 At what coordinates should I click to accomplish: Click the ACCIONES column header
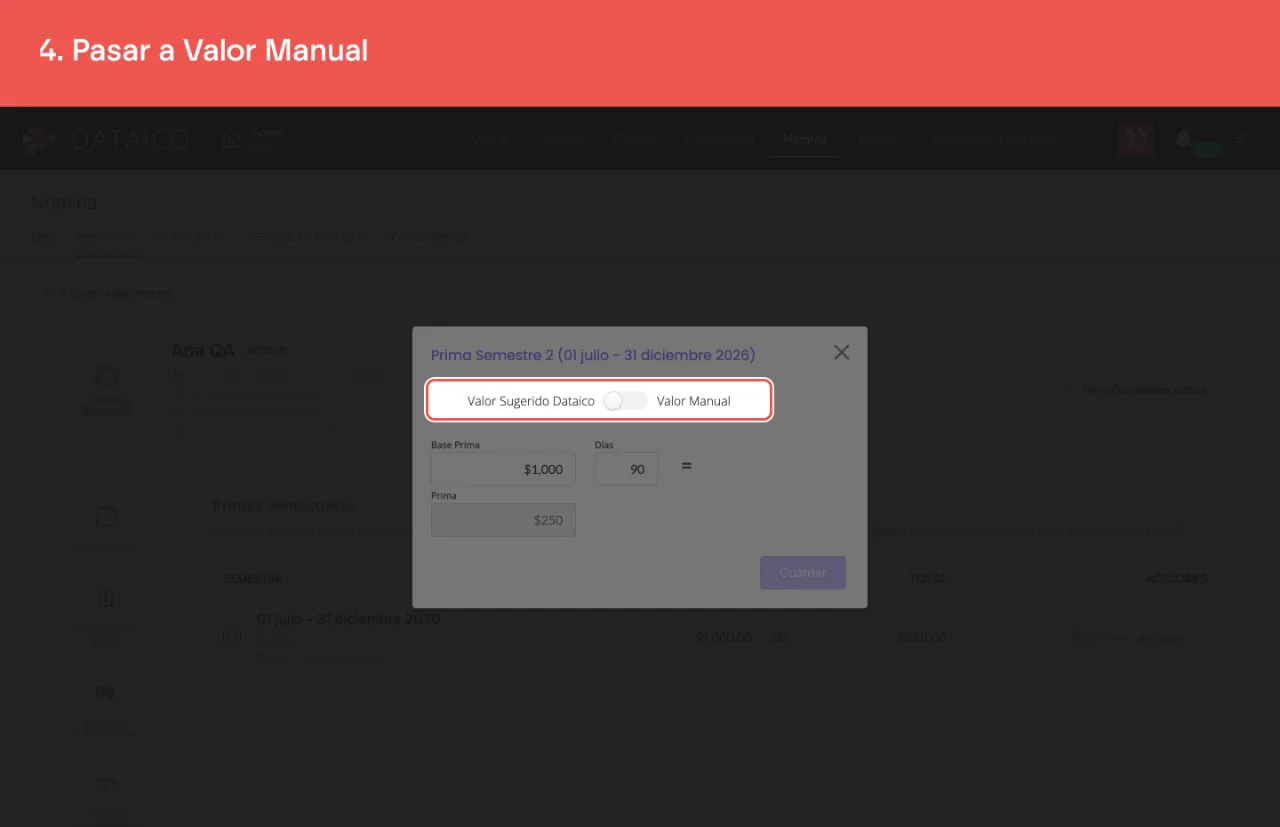click(x=1177, y=578)
